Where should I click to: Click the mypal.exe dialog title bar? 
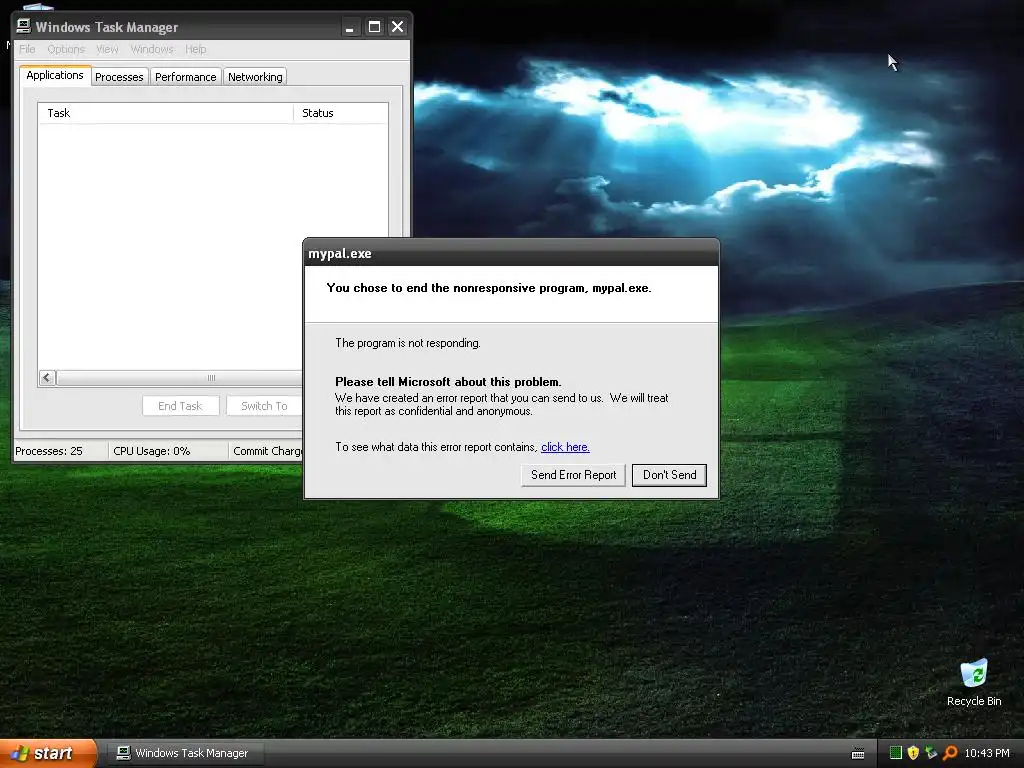(x=511, y=253)
